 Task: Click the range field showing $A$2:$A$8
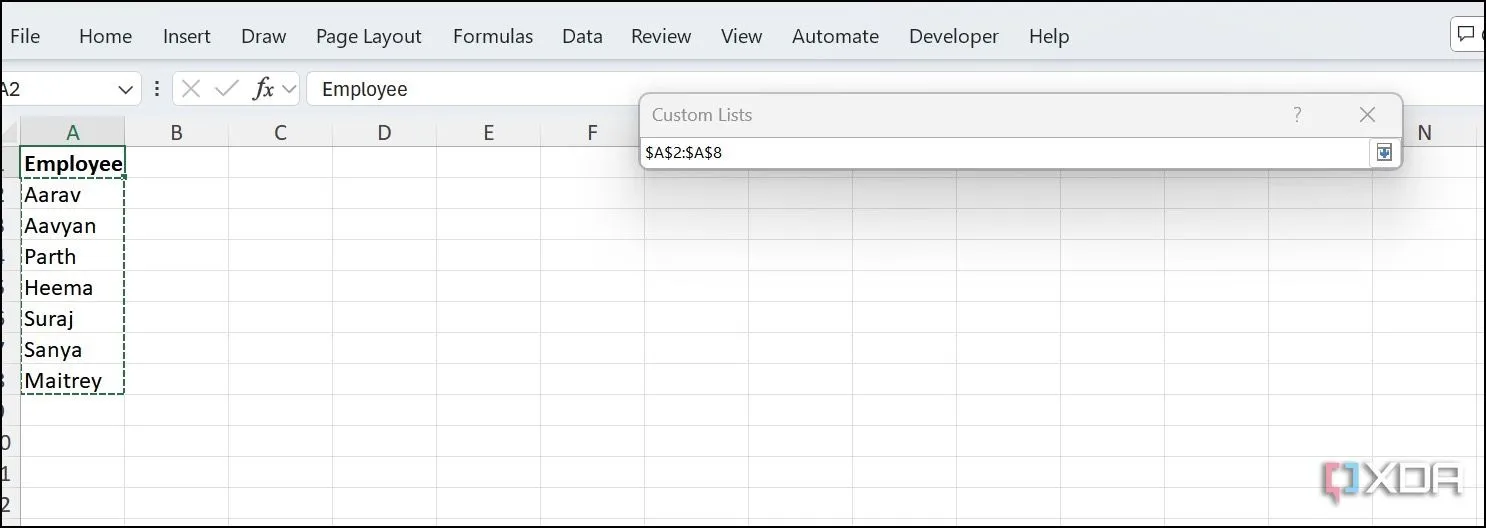coord(1000,152)
